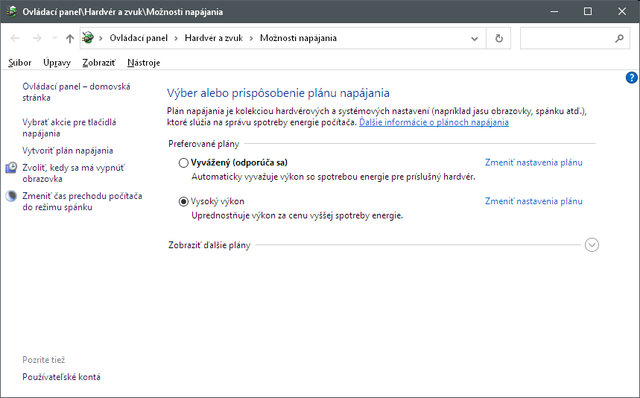
Task: Expand breadcrumb chevron after Hardvér a zvuk
Action: pos(251,38)
